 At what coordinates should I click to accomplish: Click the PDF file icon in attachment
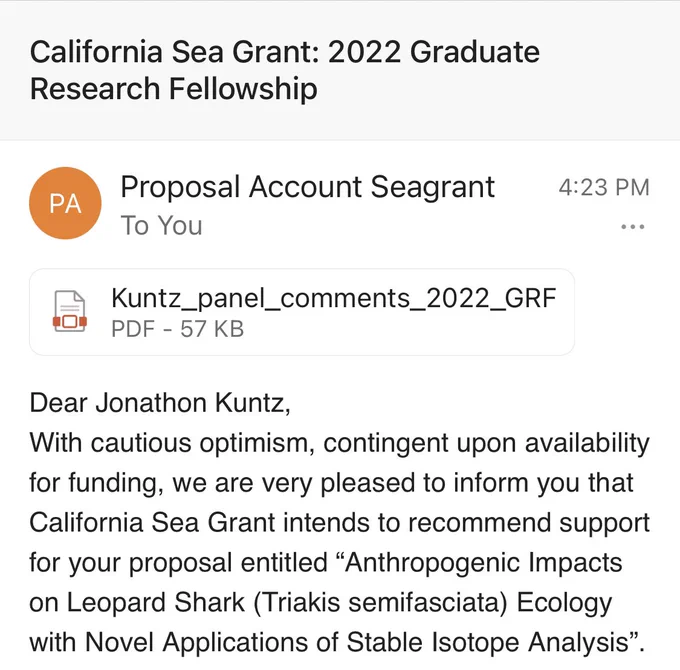tap(69, 311)
